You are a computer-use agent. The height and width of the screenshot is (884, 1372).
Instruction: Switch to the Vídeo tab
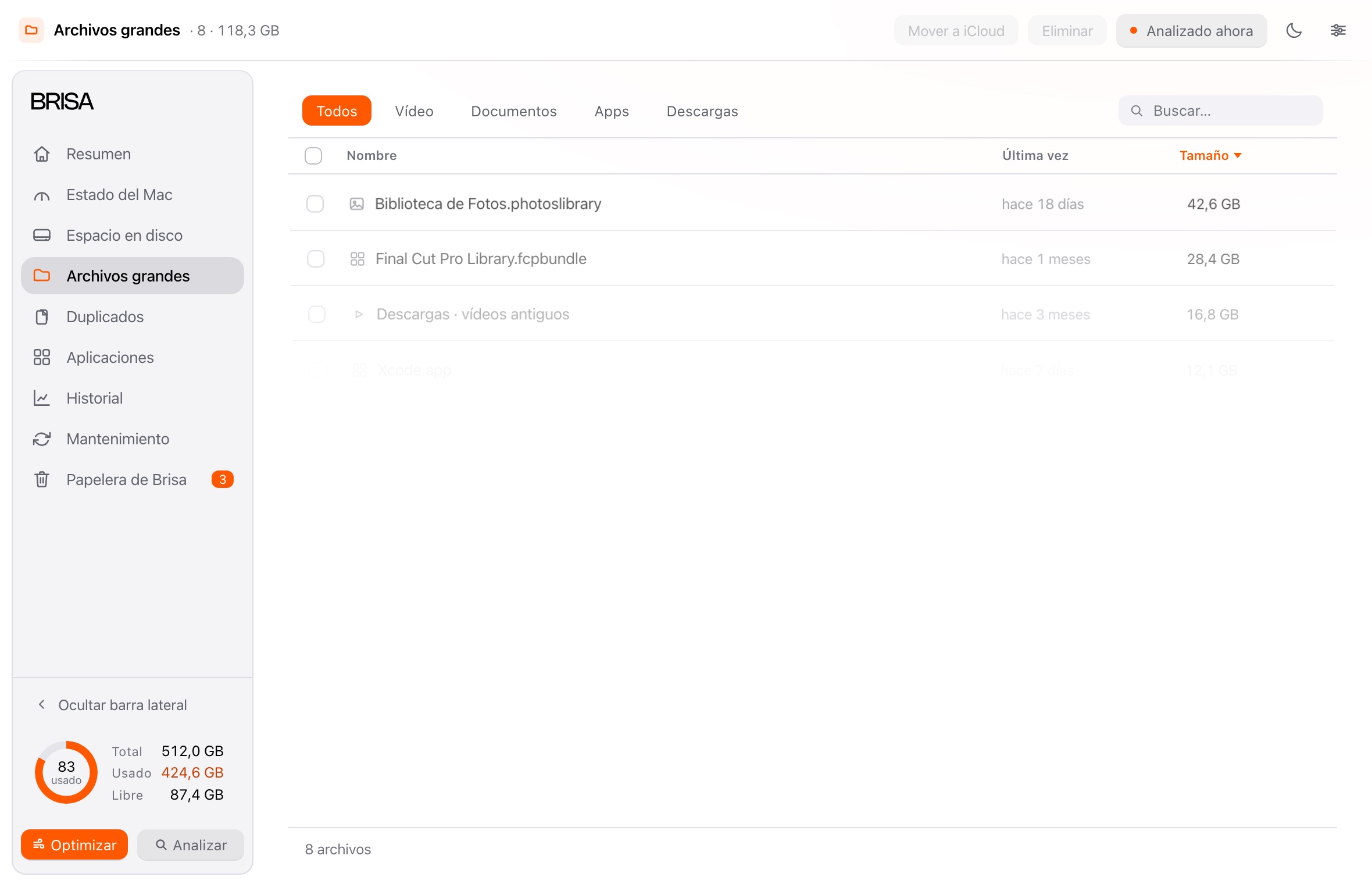pyautogui.click(x=414, y=110)
